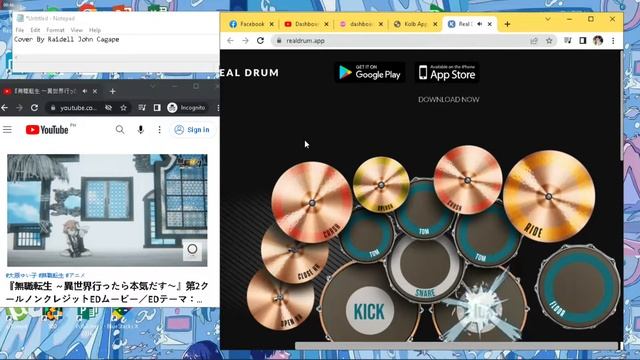640x360 pixels.
Task: Click the third-party cookies eye icon
Action: 108,108
